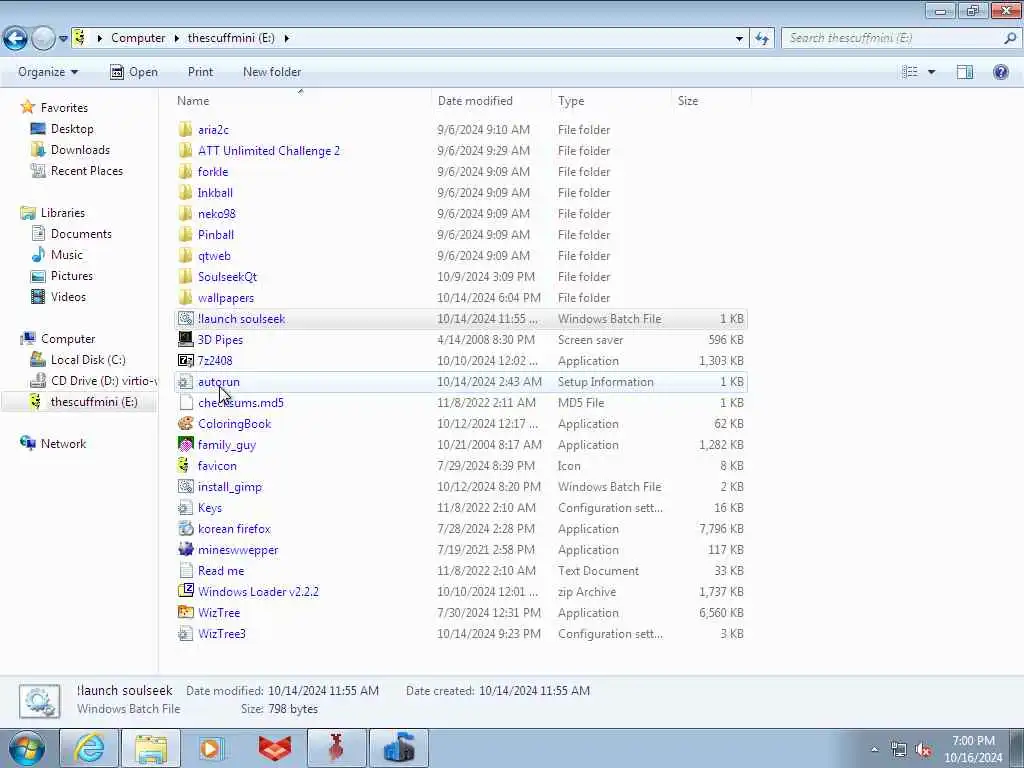Select the aria2c folder icon
Image resolution: width=1024 pixels, height=768 pixels.
(x=185, y=129)
